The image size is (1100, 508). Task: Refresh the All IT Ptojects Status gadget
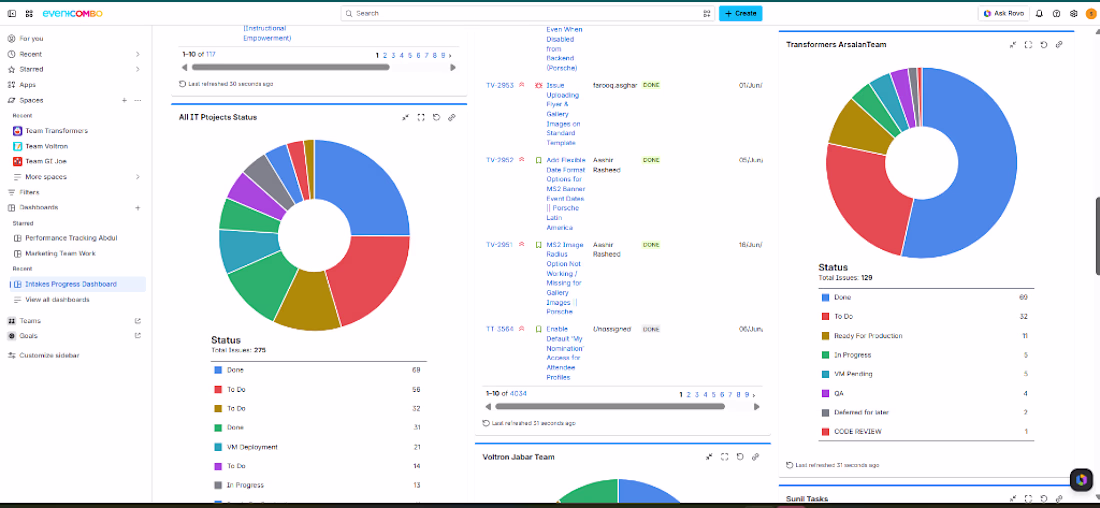[x=436, y=117]
